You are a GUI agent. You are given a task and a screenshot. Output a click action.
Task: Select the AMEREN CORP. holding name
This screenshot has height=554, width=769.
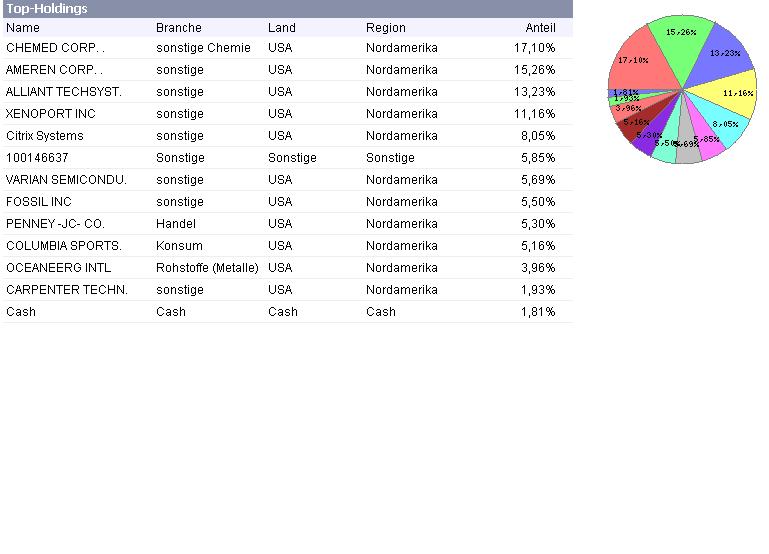click(54, 70)
